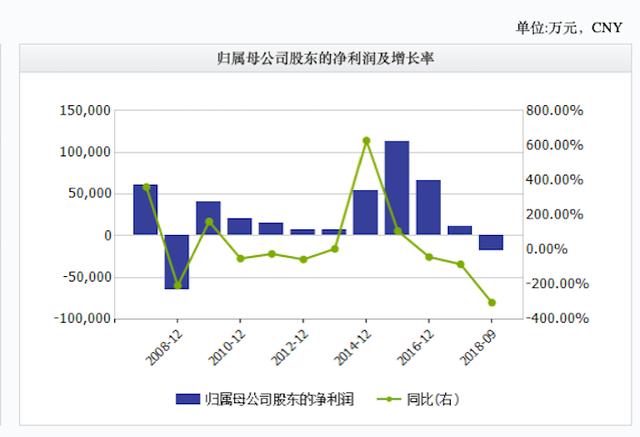This screenshot has height=437, width=640.
Task: Select the green point at 2016-12
Action: click(x=429, y=257)
